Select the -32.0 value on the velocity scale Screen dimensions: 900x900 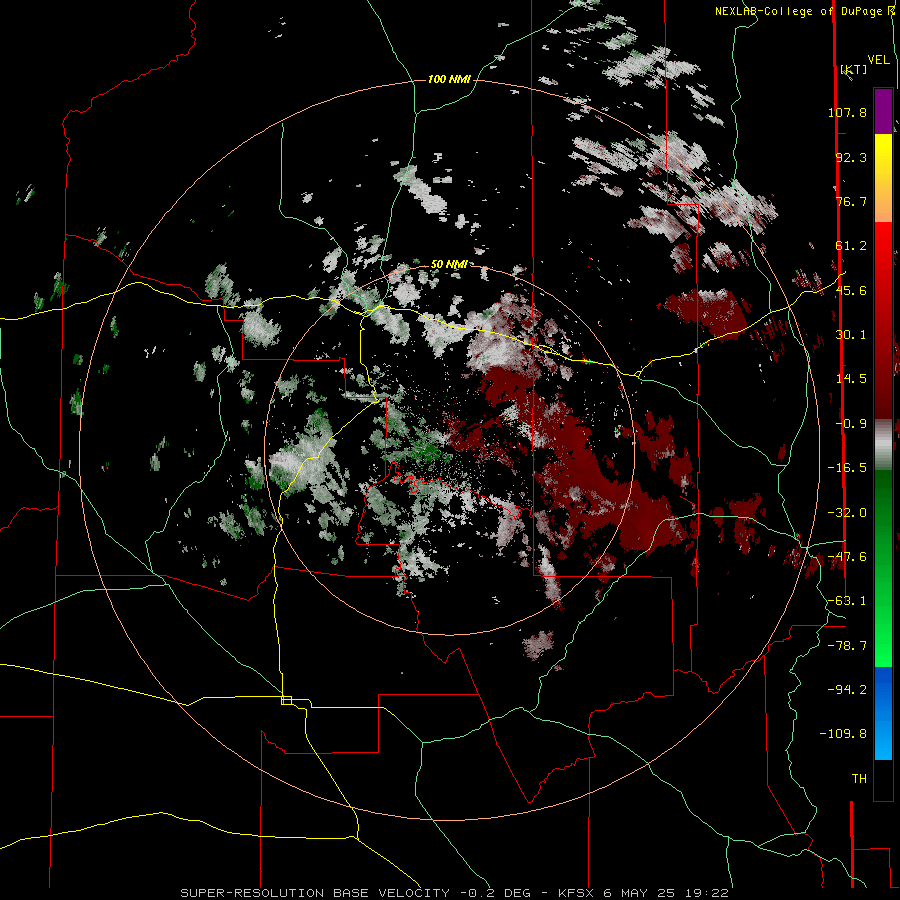[847, 513]
